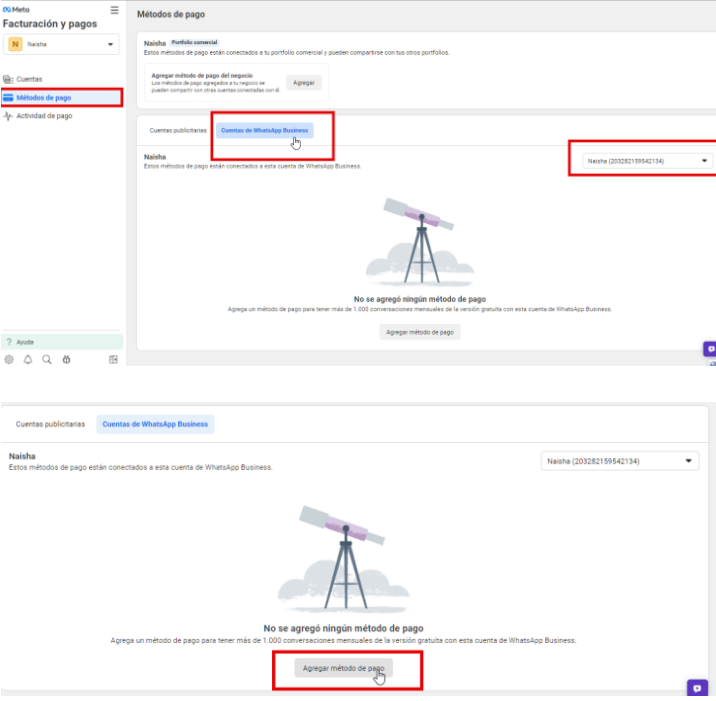Open the Naisha portfolio selector dropdown
Image resolution: width=716 pixels, height=701 pixels.
(61, 44)
